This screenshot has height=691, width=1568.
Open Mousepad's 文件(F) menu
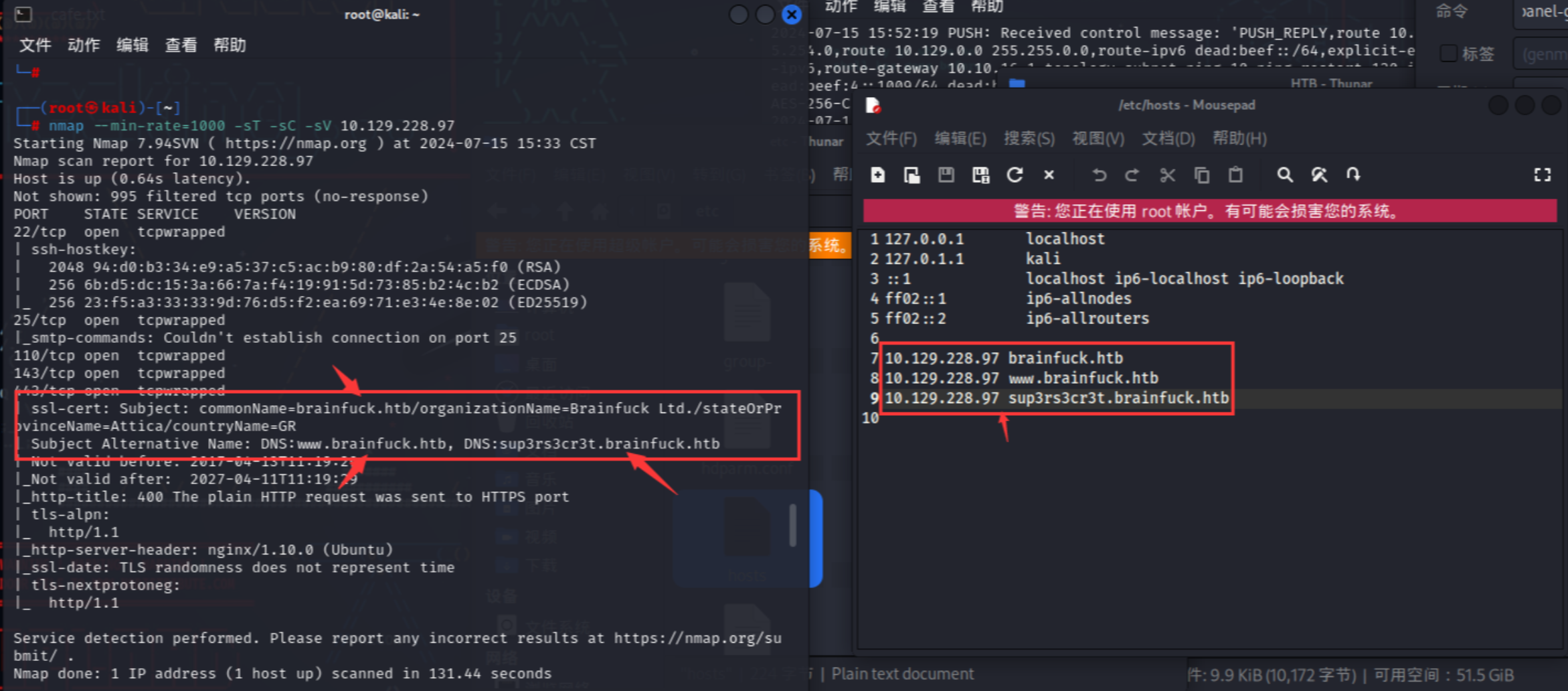coord(891,139)
